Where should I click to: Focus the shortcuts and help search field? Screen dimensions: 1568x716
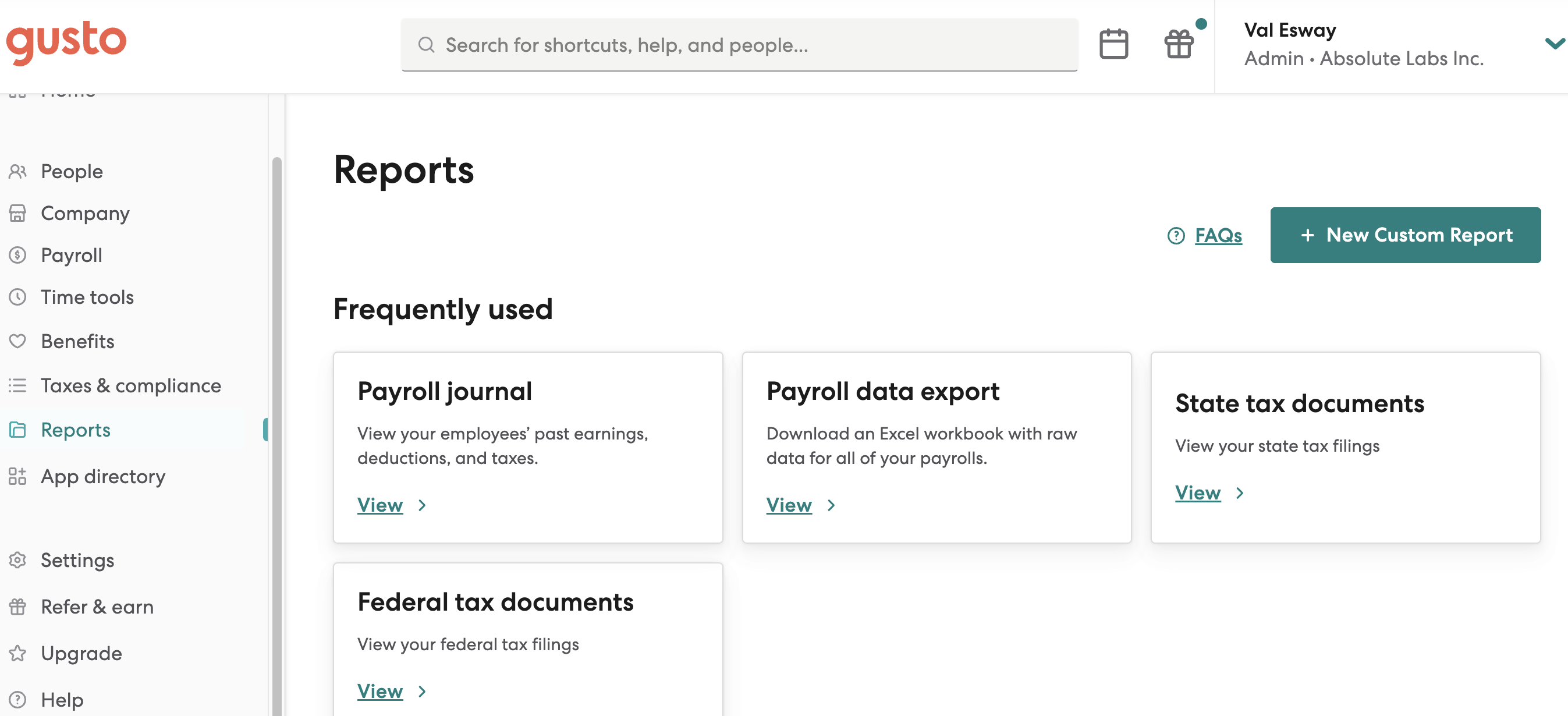pyautogui.click(x=739, y=45)
